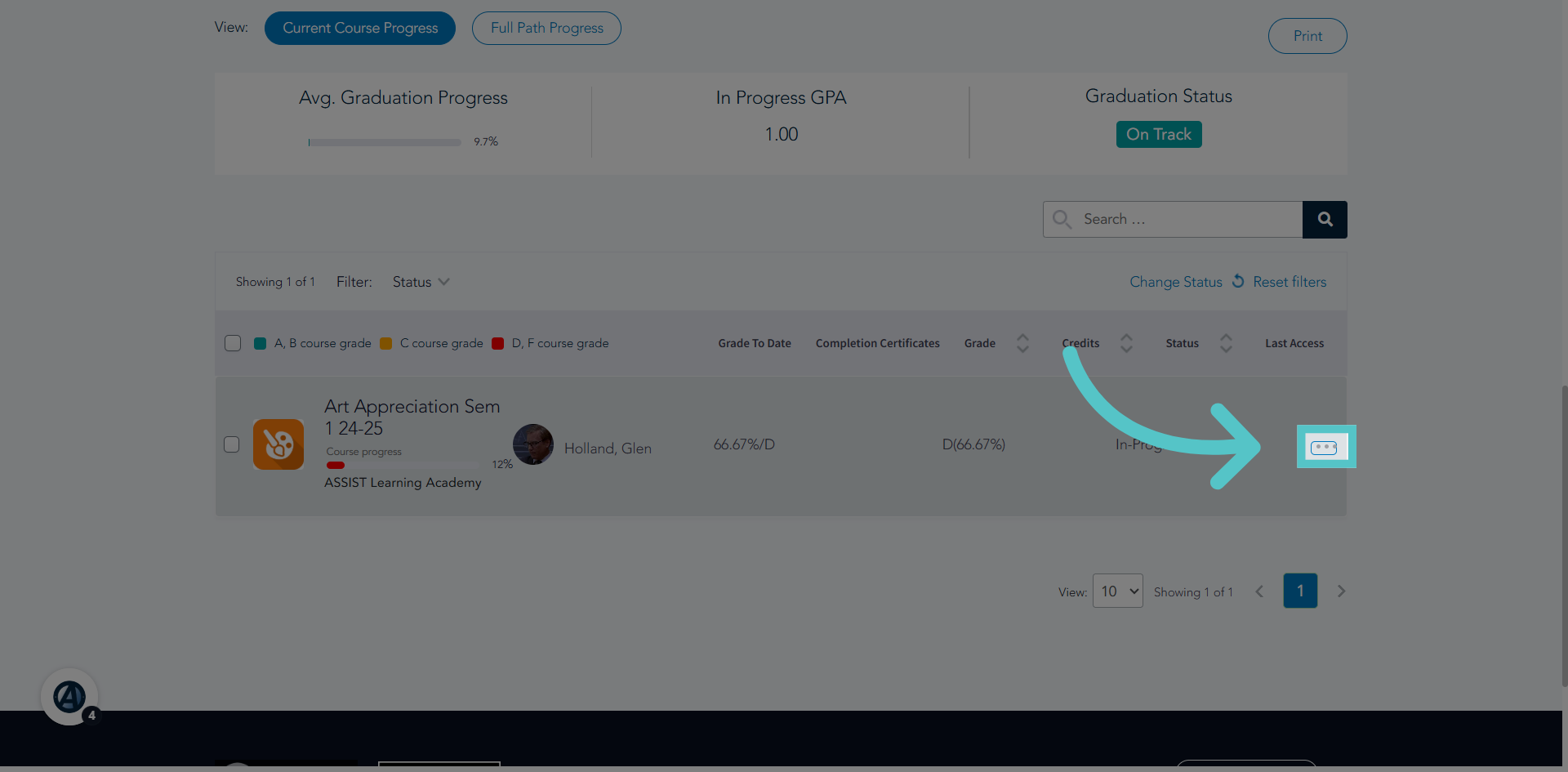Click the ASSIST Learning Academy text
The width and height of the screenshot is (1568, 772).
(x=403, y=483)
